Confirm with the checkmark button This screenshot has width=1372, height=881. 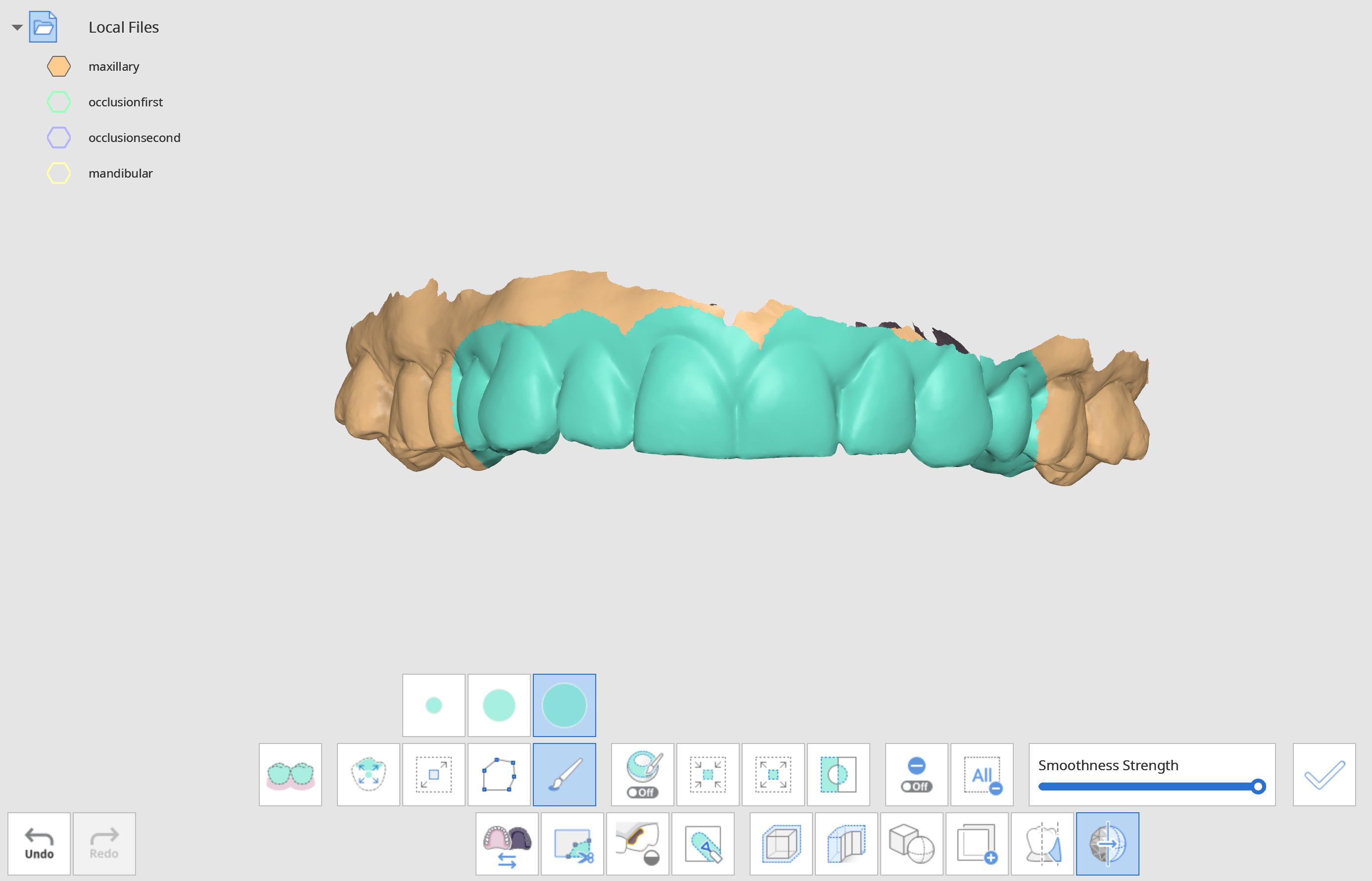pyautogui.click(x=1324, y=775)
